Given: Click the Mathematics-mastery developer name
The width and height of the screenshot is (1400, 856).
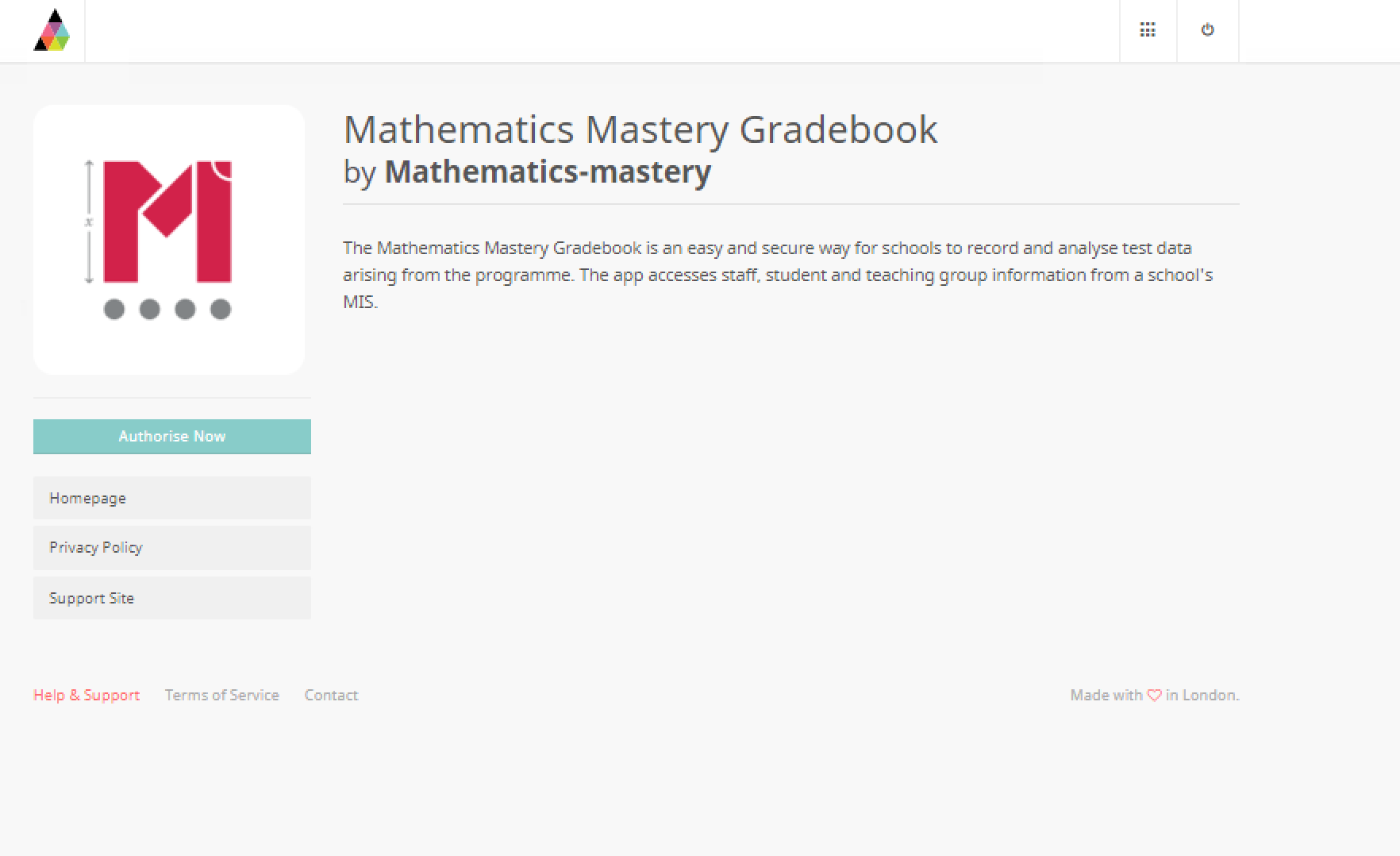Looking at the screenshot, I should [x=548, y=172].
